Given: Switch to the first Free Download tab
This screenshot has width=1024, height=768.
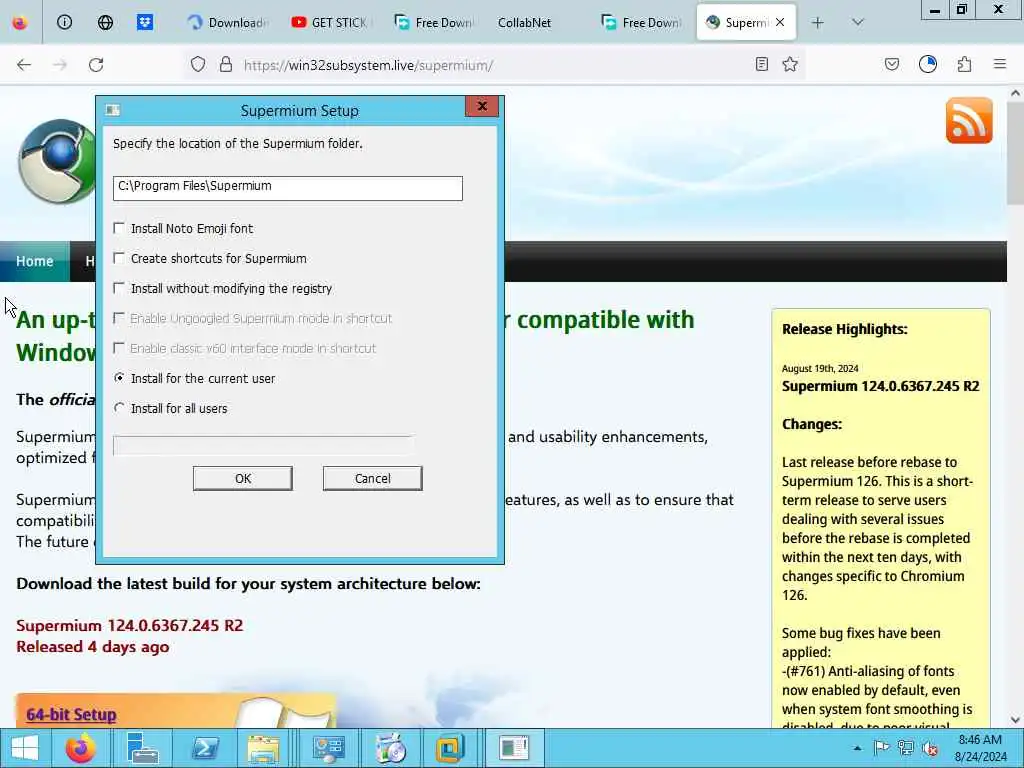Looking at the screenshot, I should [435, 22].
